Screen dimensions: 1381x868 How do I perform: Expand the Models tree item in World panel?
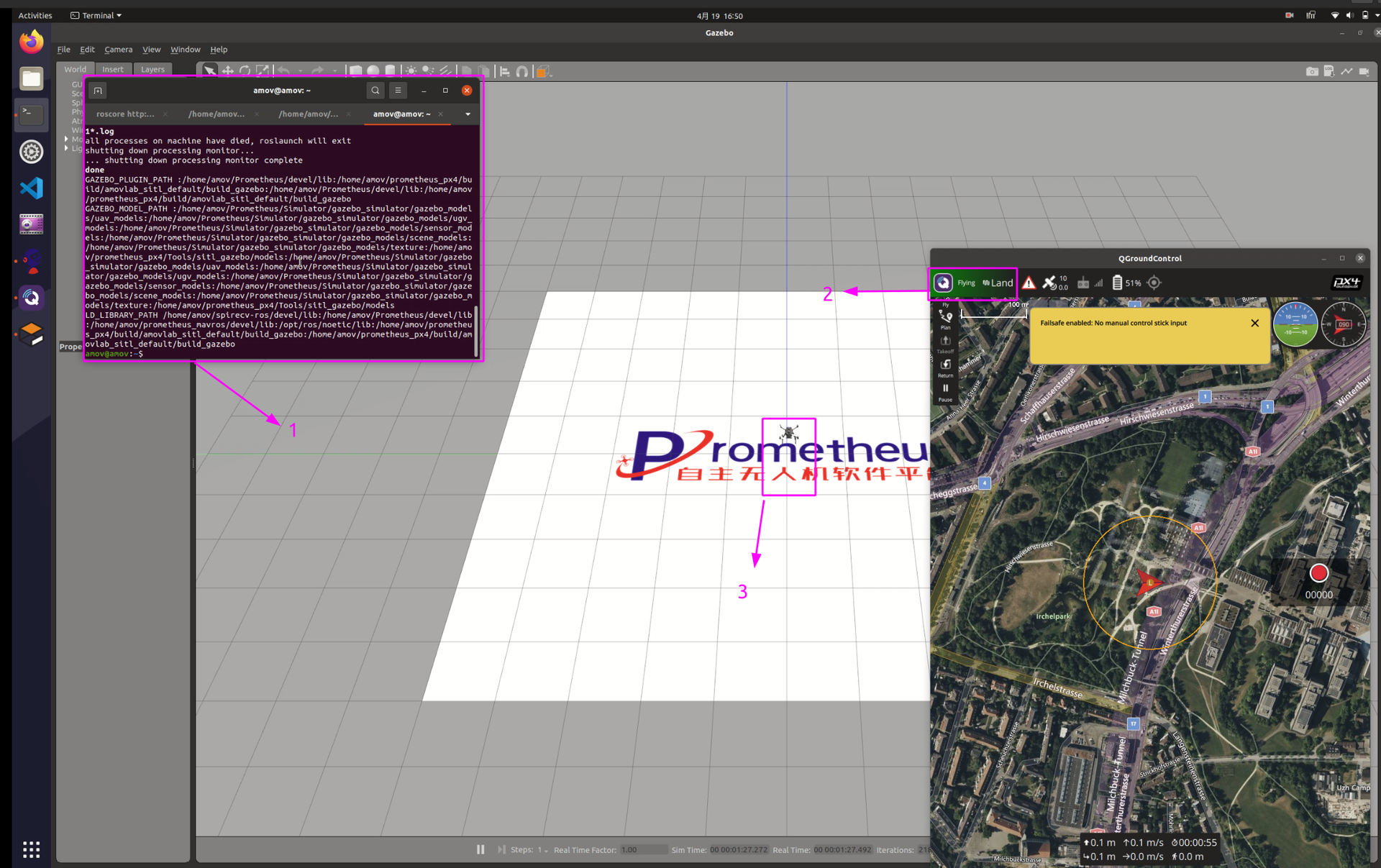pyautogui.click(x=66, y=140)
